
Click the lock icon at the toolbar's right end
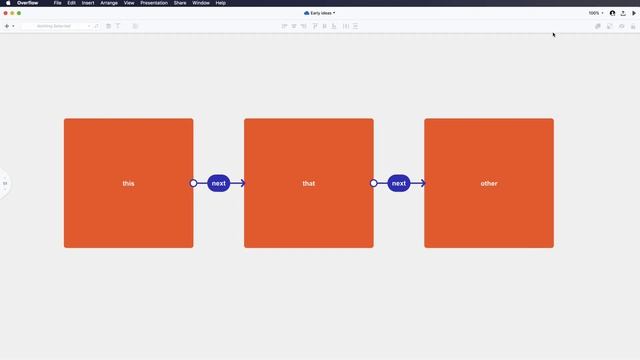point(633,26)
